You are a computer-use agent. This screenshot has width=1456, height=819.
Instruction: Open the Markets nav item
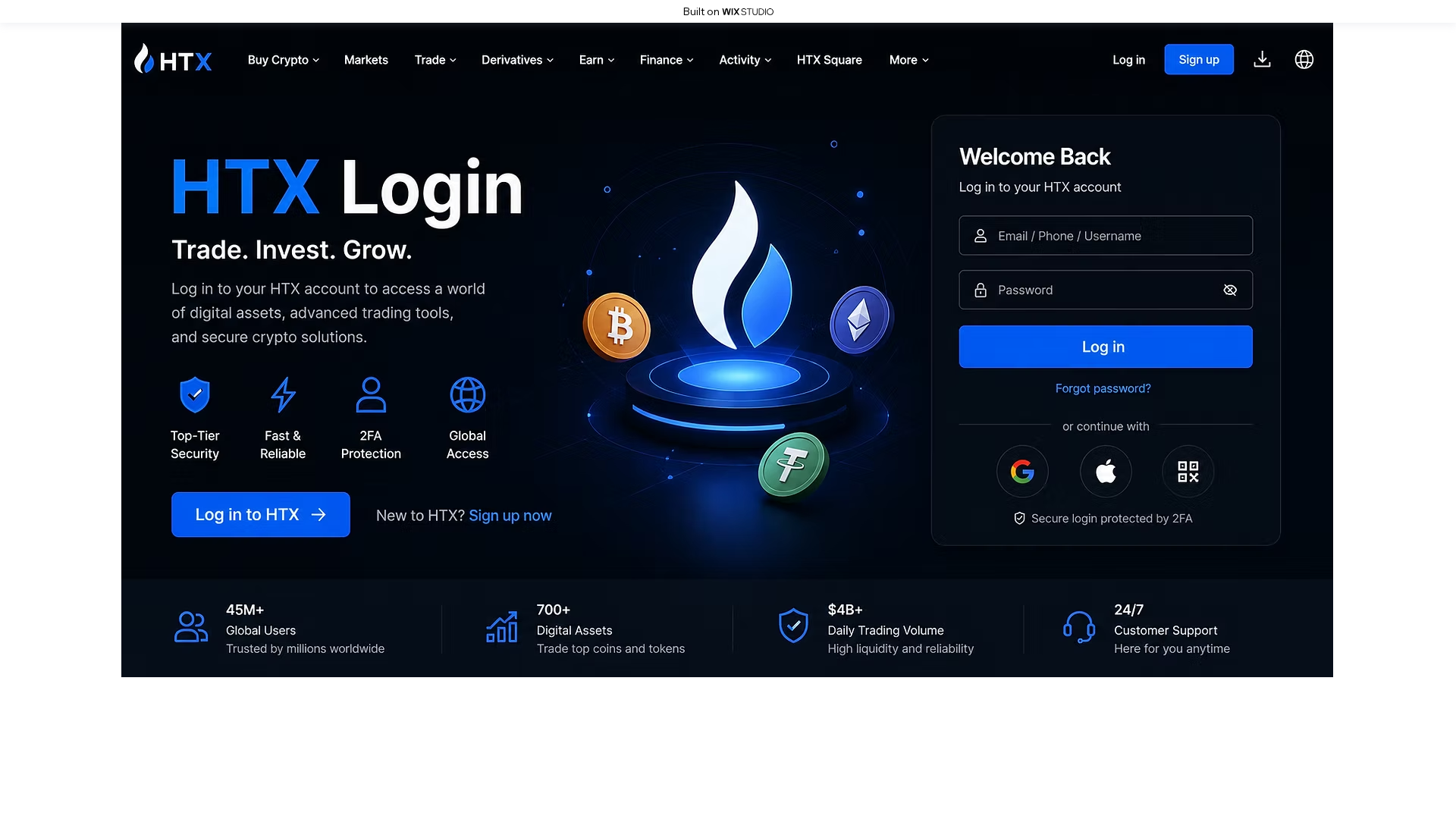(366, 60)
